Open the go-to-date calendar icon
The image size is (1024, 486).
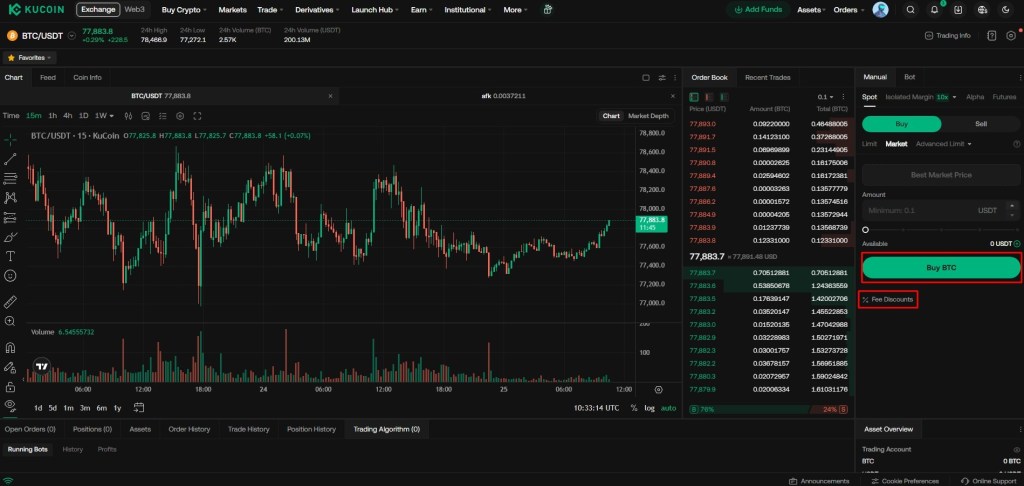139,408
